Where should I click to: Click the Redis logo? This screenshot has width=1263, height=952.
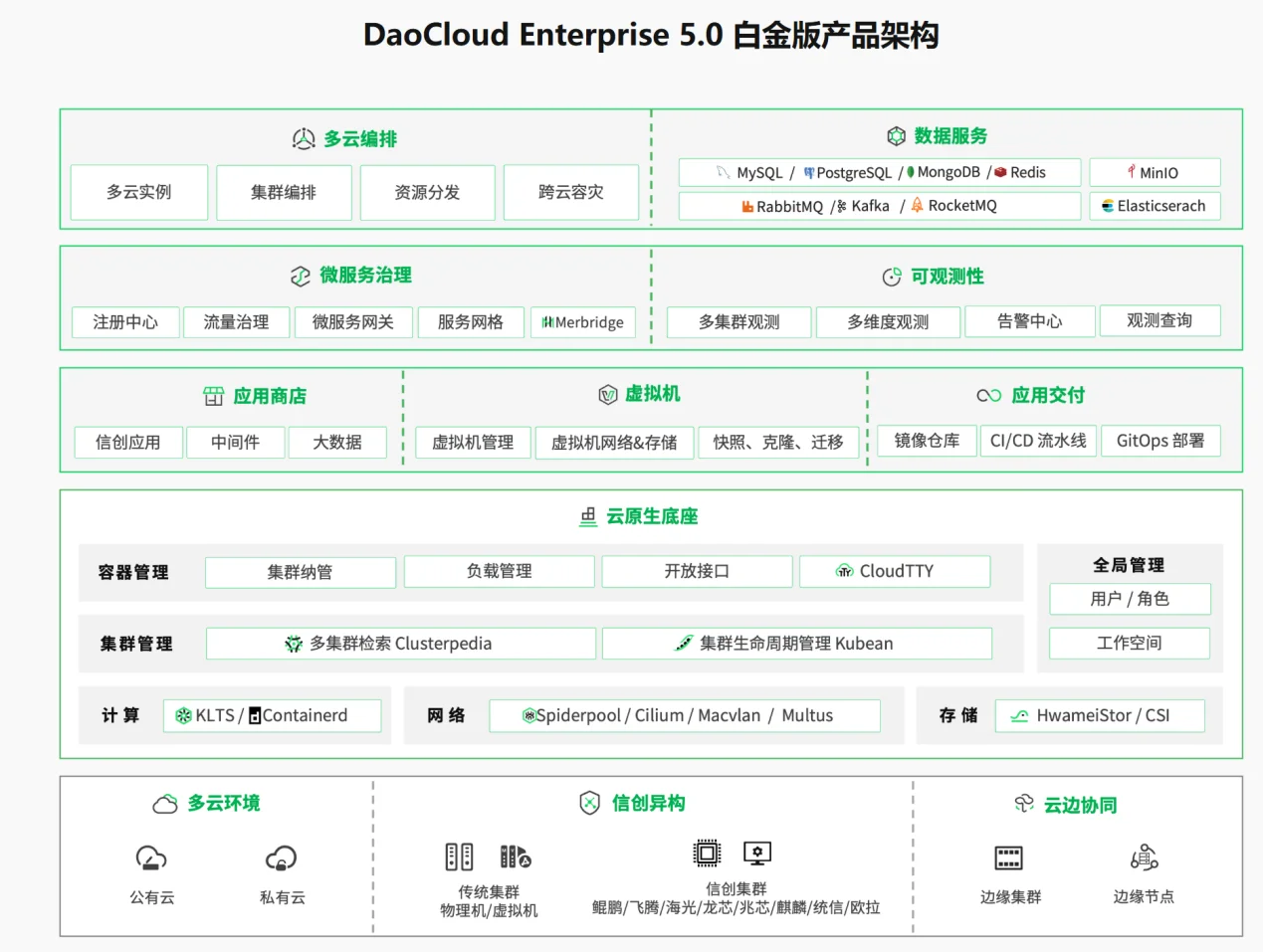tap(1000, 172)
